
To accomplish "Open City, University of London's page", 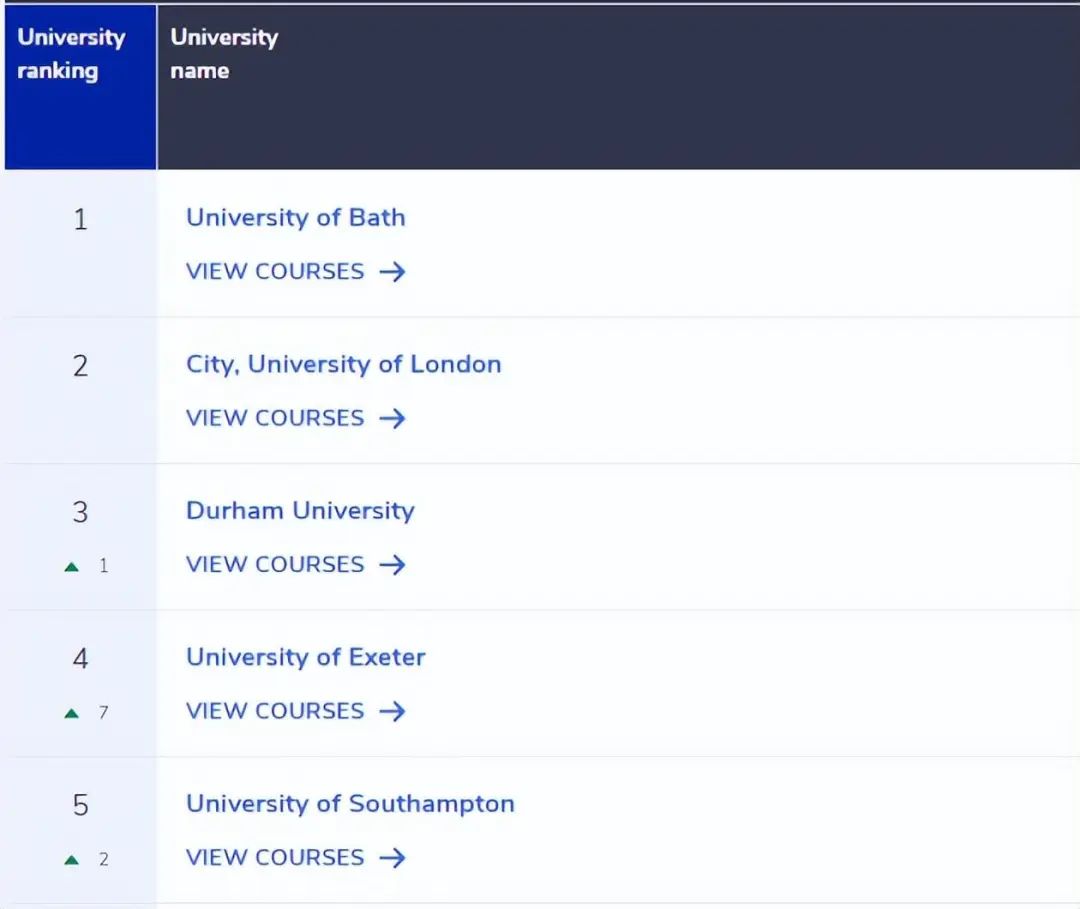I will pyautogui.click(x=343, y=364).
